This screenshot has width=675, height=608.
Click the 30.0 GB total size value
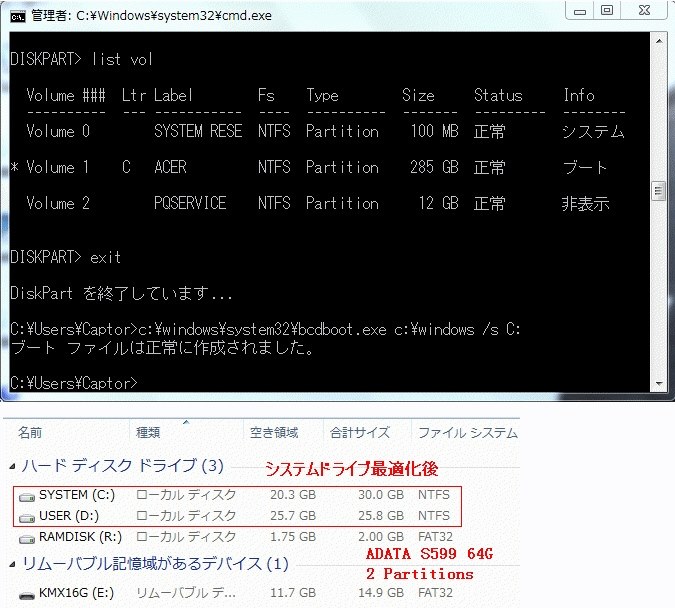pyautogui.click(x=381, y=495)
